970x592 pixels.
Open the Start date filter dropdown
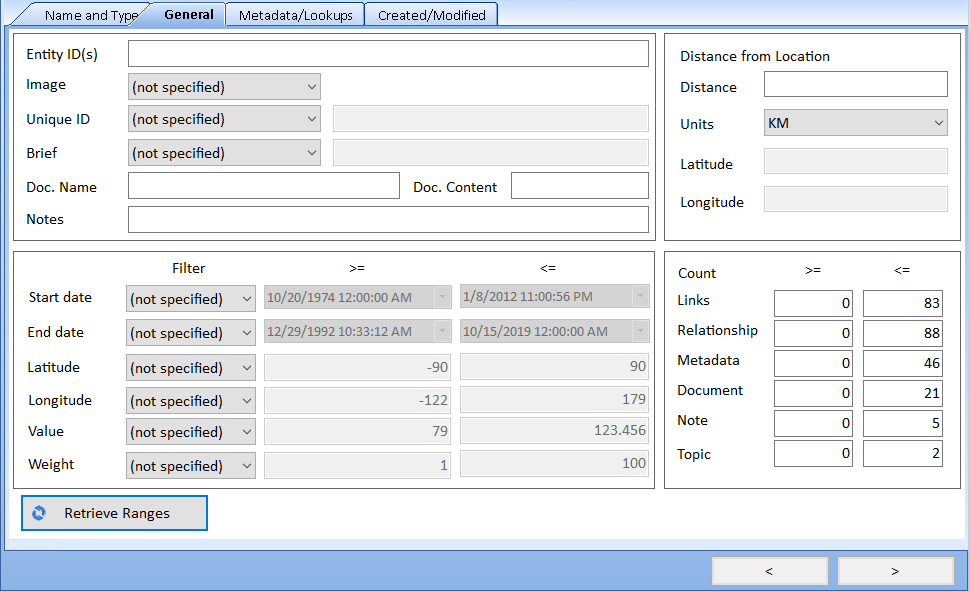point(191,299)
